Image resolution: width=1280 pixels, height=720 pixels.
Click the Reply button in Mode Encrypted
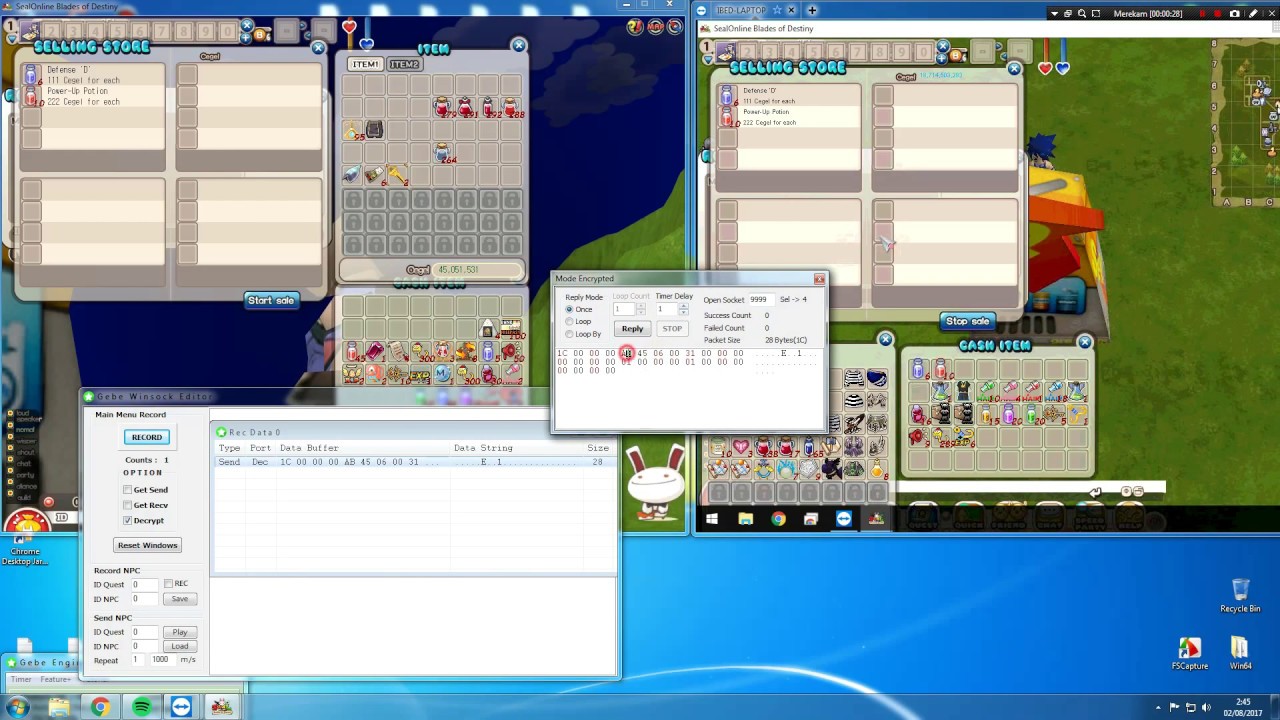pyautogui.click(x=632, y=329)
